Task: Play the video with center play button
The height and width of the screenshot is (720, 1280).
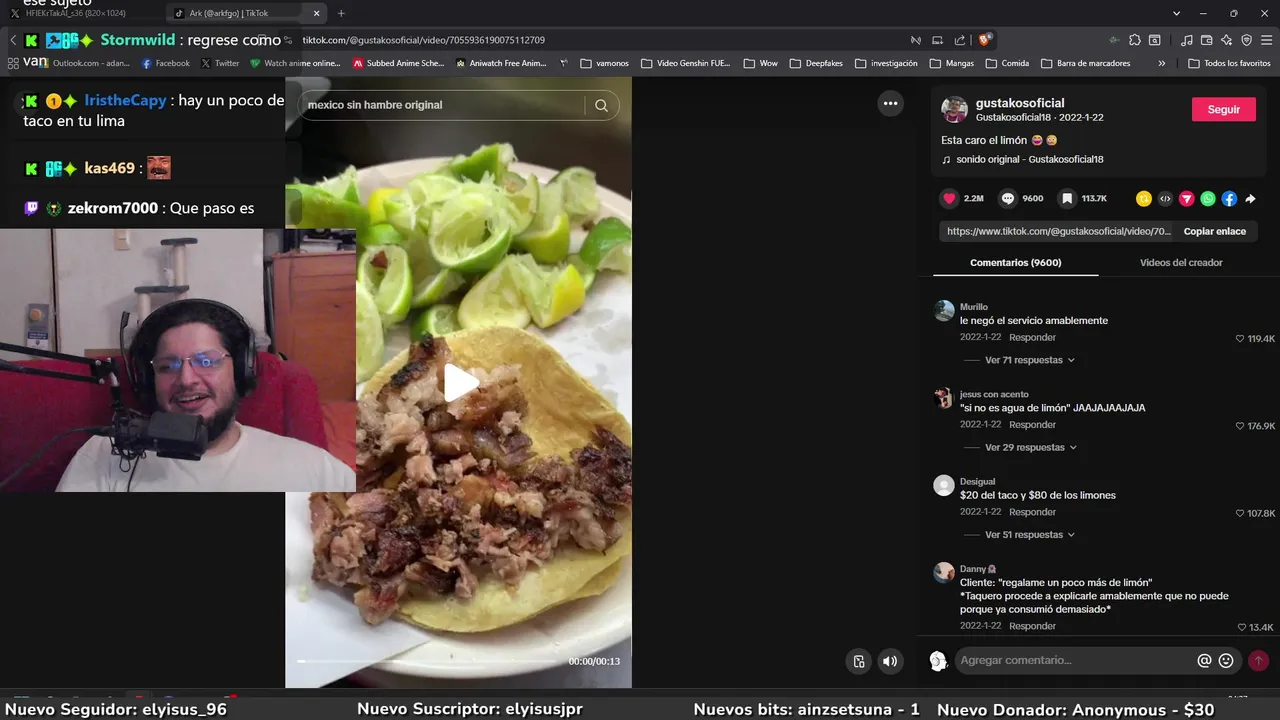Action: tap(459, 383)
